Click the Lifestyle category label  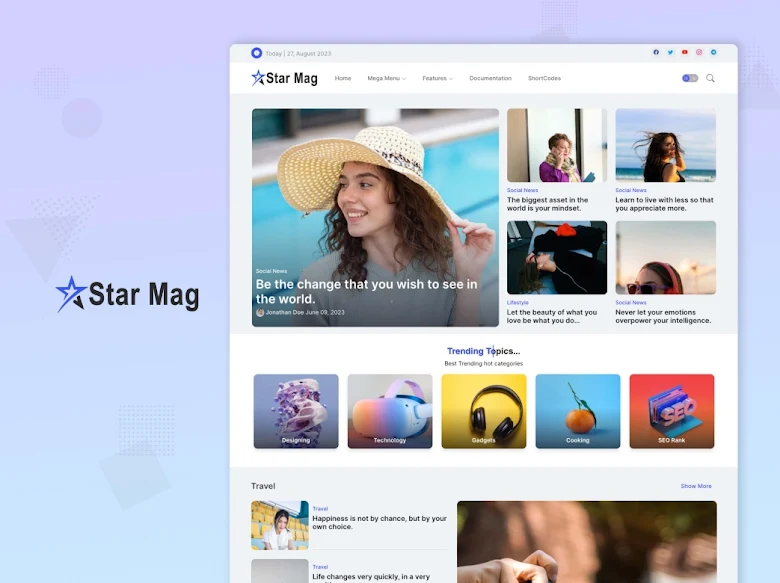(x=518, y=302)
